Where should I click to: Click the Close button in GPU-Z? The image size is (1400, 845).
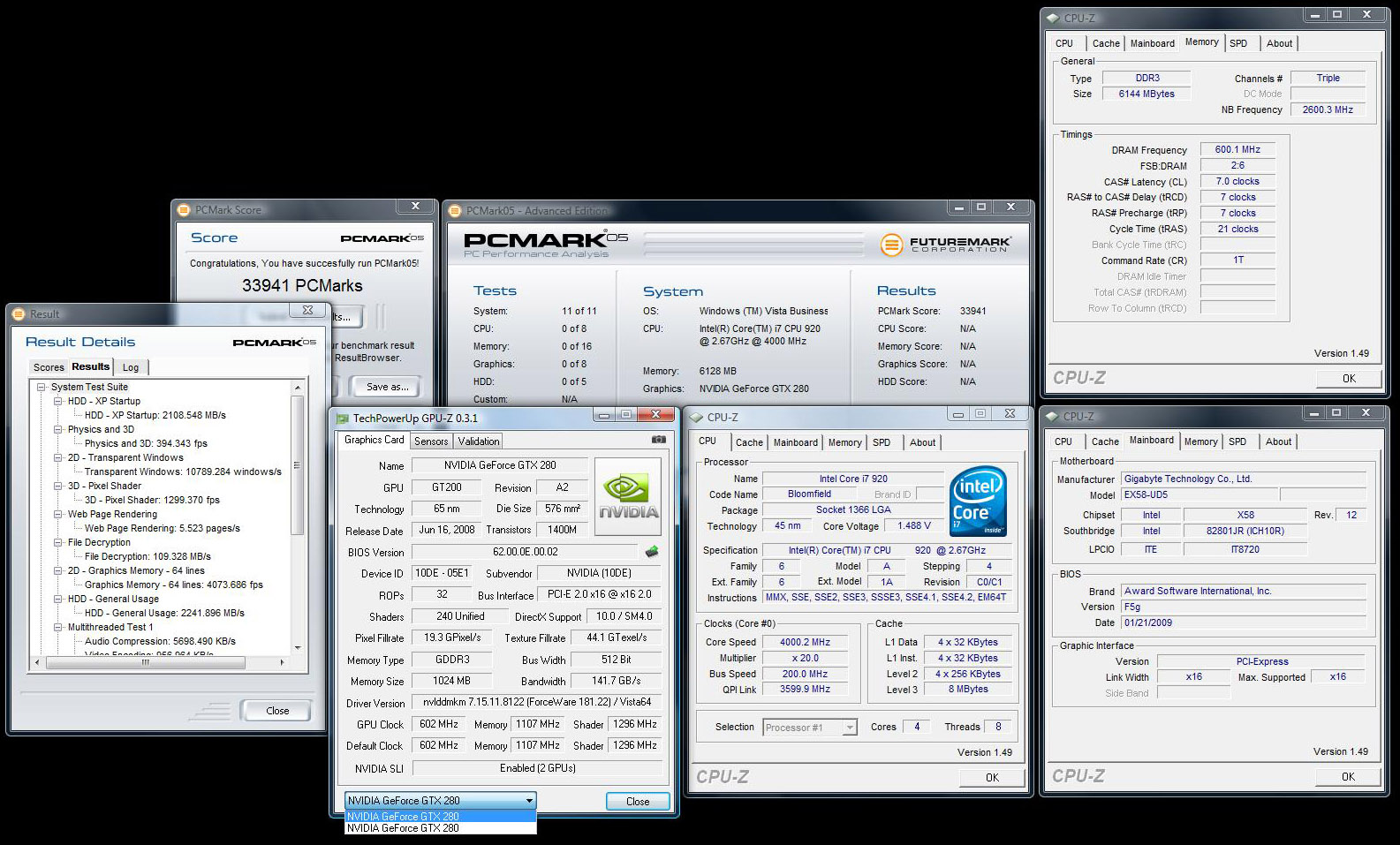coord(638,802)
